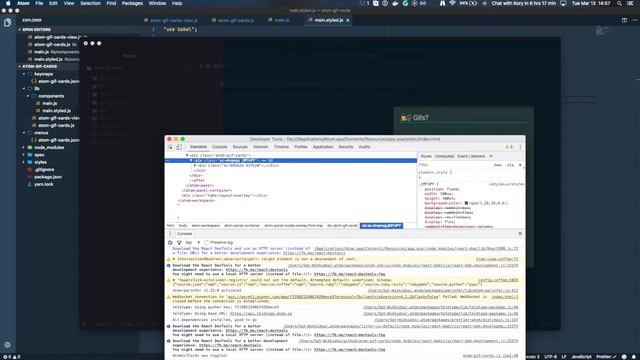Click the div.atom-gif-cards breadcrumb
Viewport: 640px width, 360px height.
click(342, 226)
